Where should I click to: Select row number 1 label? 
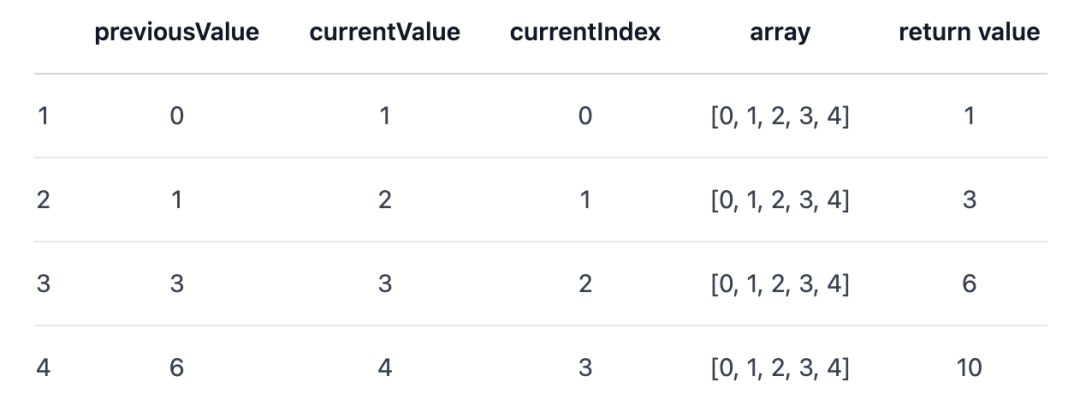point(42,116)
